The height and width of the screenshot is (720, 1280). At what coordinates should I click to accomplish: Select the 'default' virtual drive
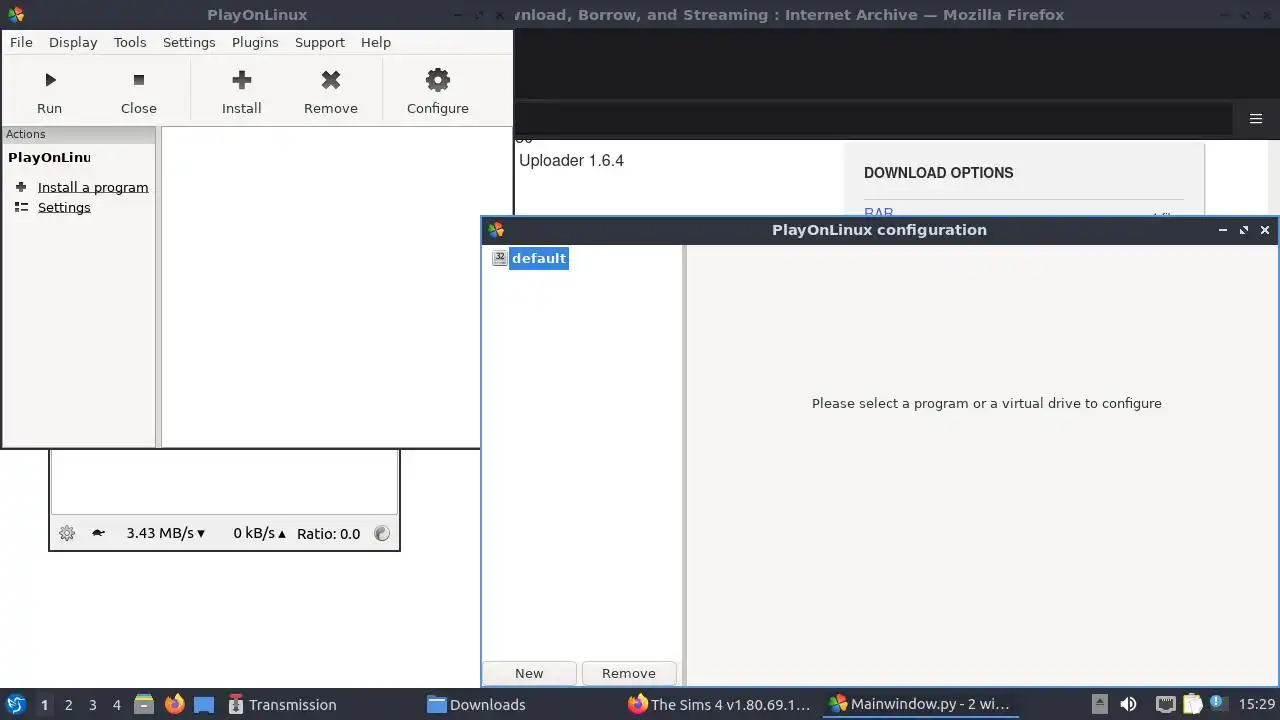click(x=539, y=258)
